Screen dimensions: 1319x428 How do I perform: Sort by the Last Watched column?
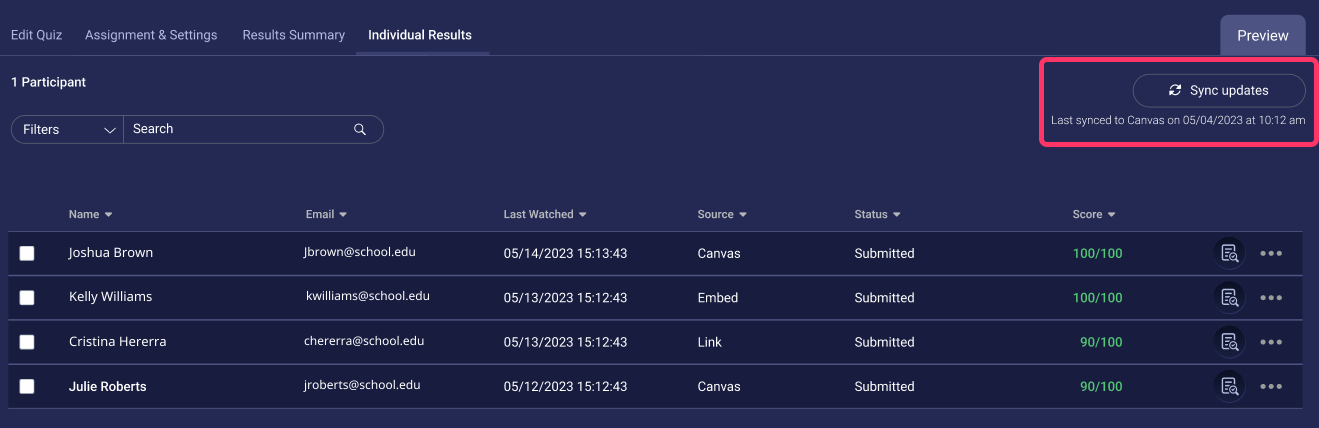[545, 214]
